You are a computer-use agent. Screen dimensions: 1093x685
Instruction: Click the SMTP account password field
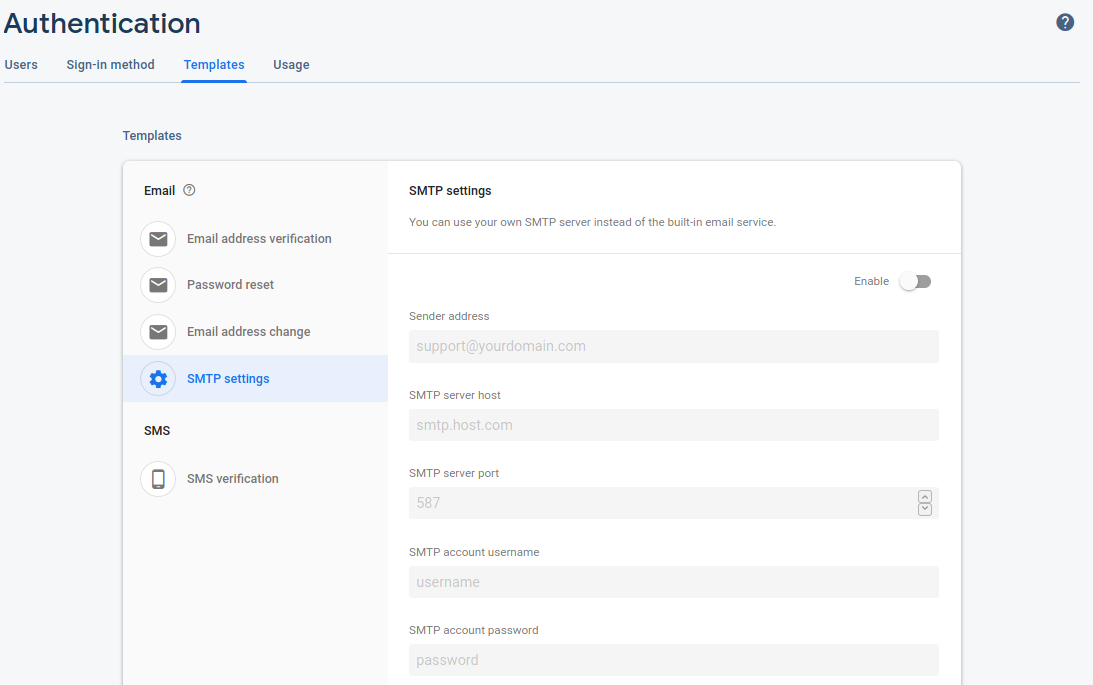[673, 660]
